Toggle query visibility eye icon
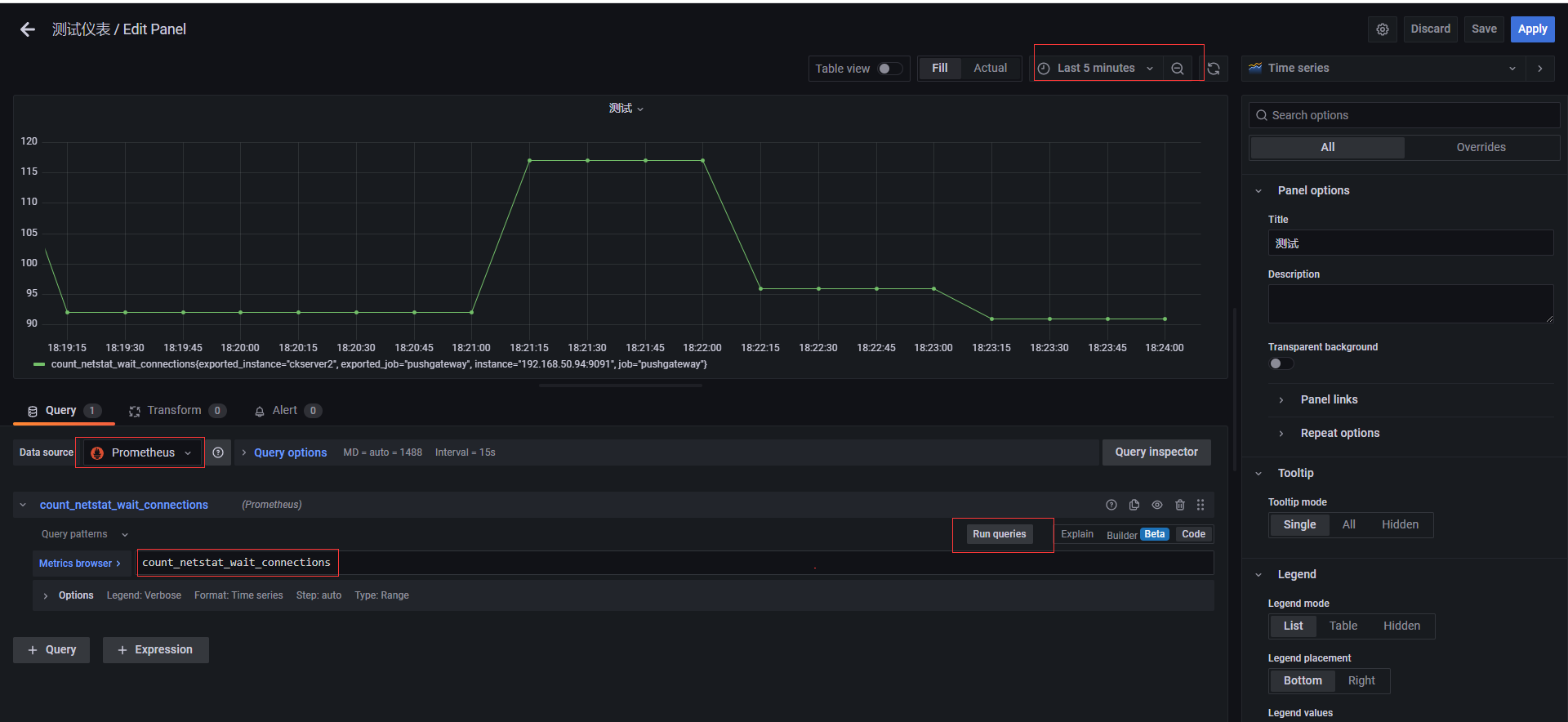 (1156, 505)
